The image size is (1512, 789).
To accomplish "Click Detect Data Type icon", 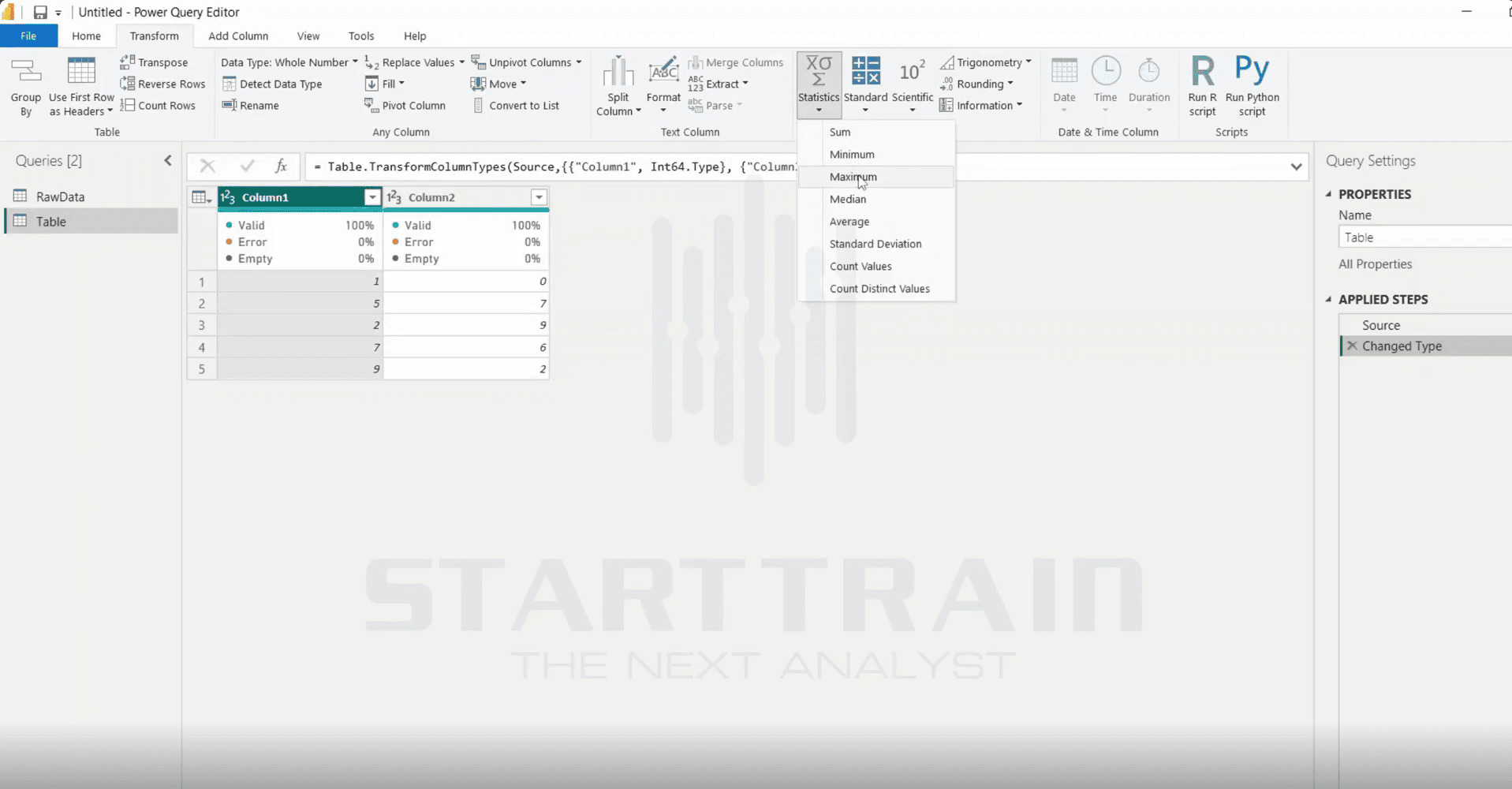I will tap(230, 84).
